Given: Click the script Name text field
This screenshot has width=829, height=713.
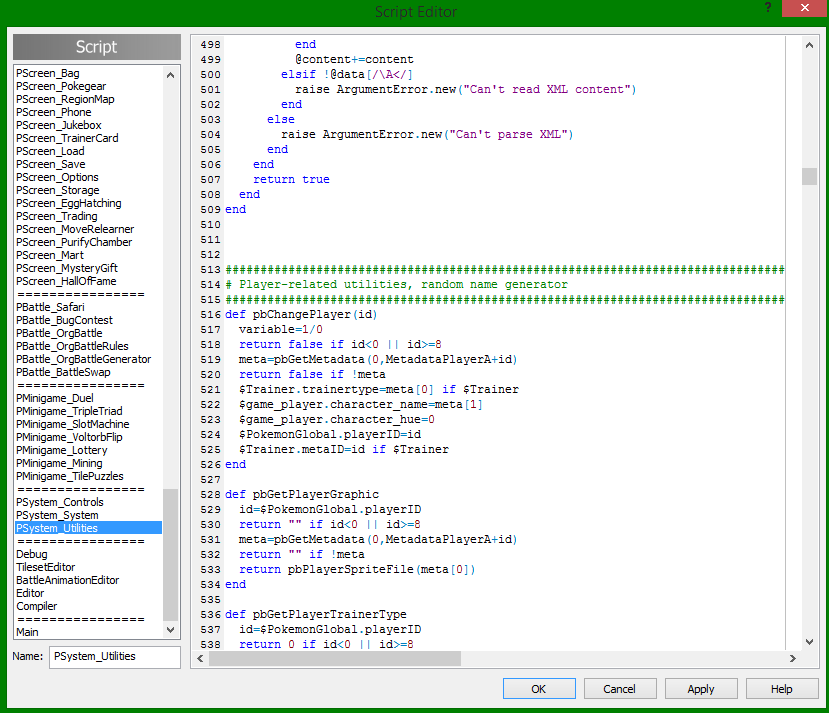Looking at the screenshot, I should pos(114,657).
